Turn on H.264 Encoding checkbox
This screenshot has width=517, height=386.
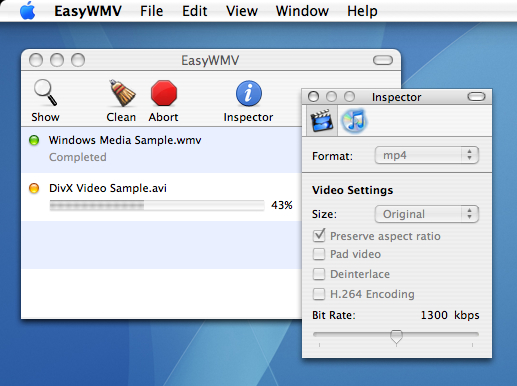(x=319, y=294)
